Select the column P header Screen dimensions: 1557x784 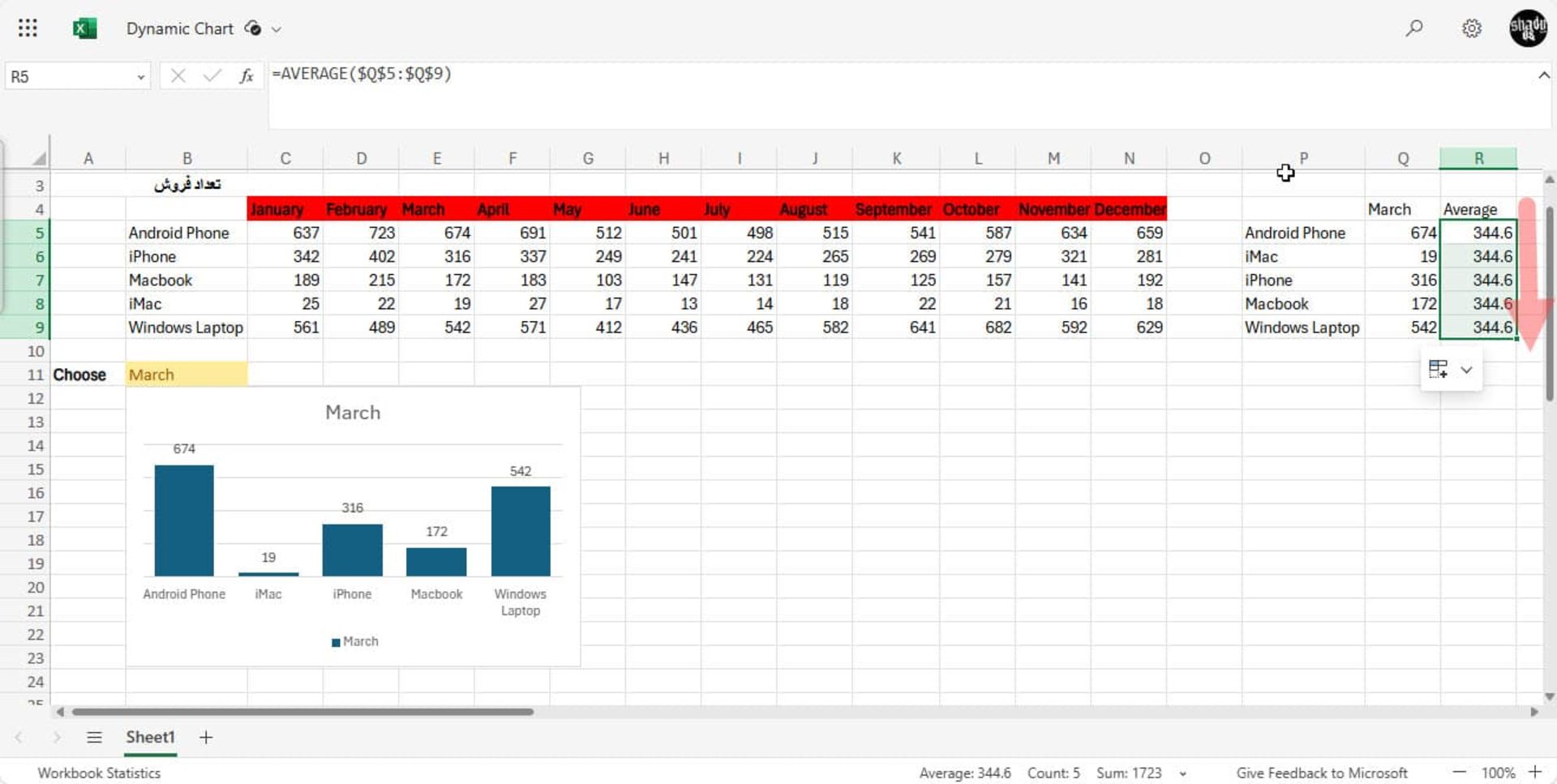1303,158
